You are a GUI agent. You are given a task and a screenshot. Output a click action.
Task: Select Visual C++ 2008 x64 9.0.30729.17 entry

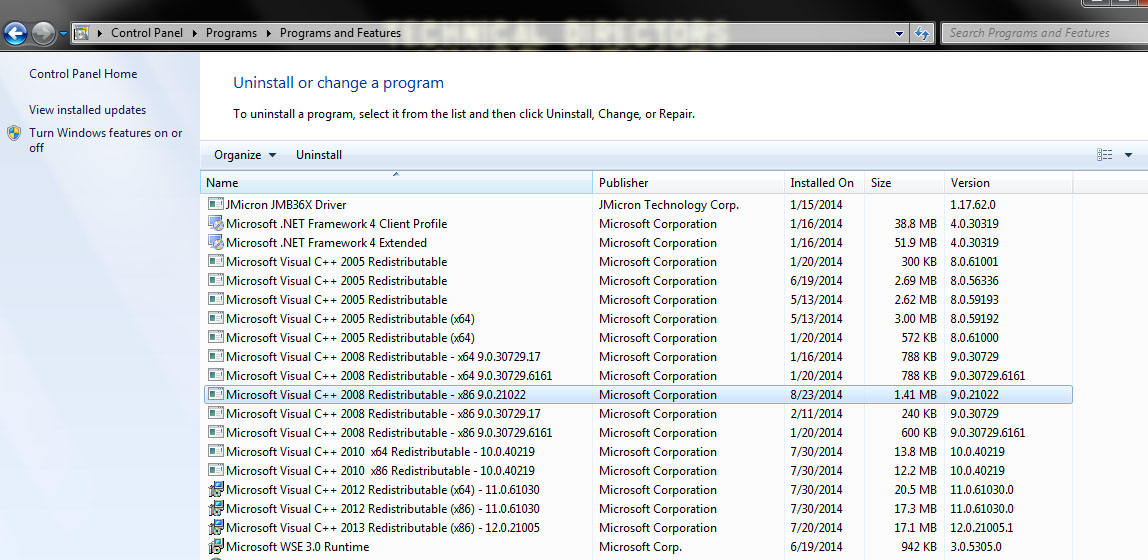pos(636,357)
